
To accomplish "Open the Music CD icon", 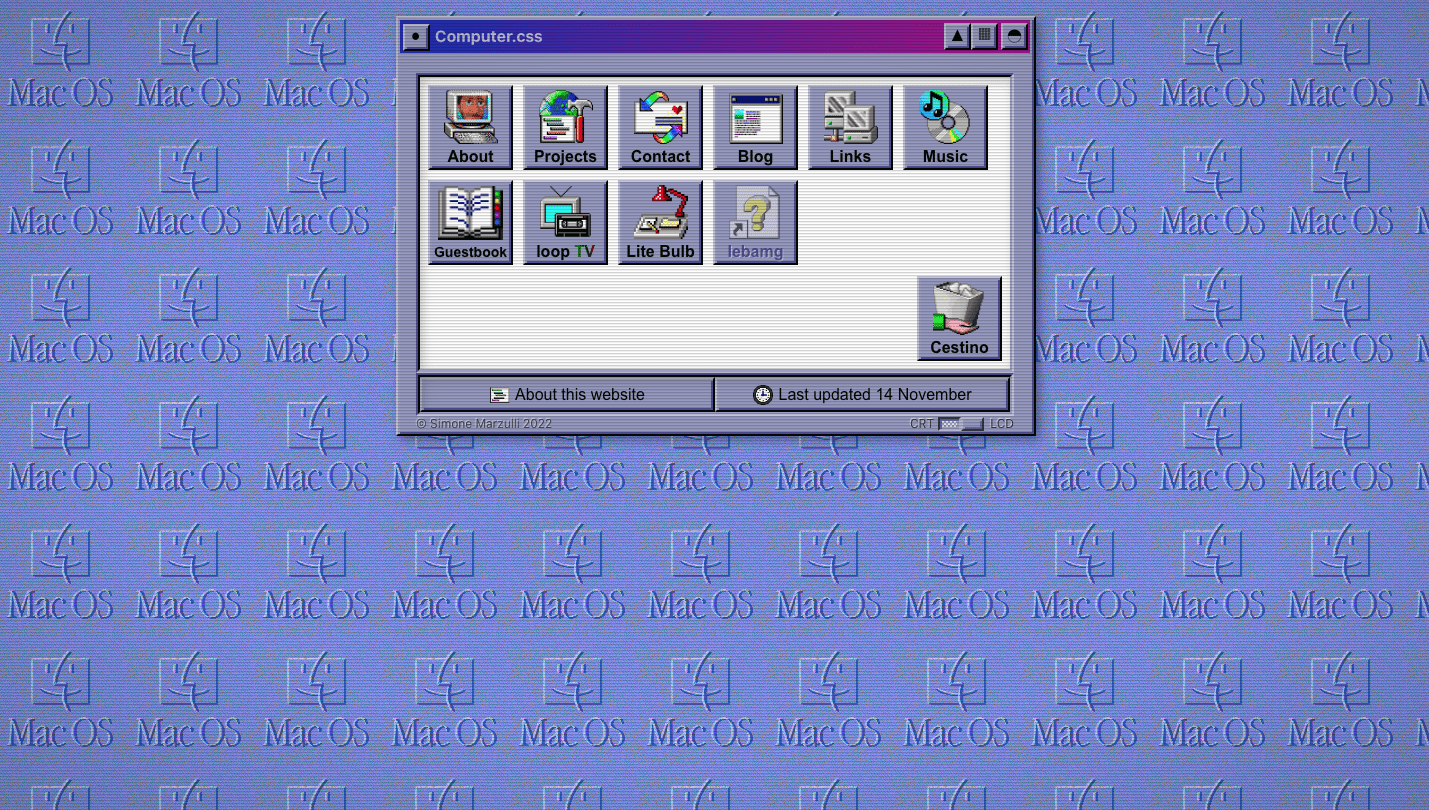I will [x=945, y=127].
